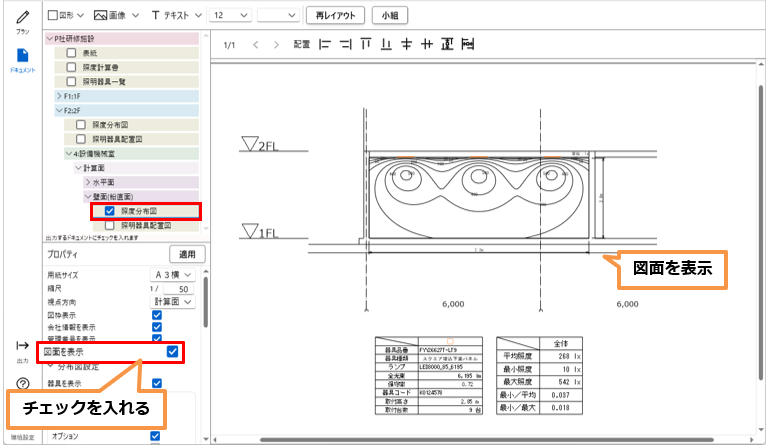Open the 図形 shape menu
This screenshot has width=767, height=448.
coord(65,16)
